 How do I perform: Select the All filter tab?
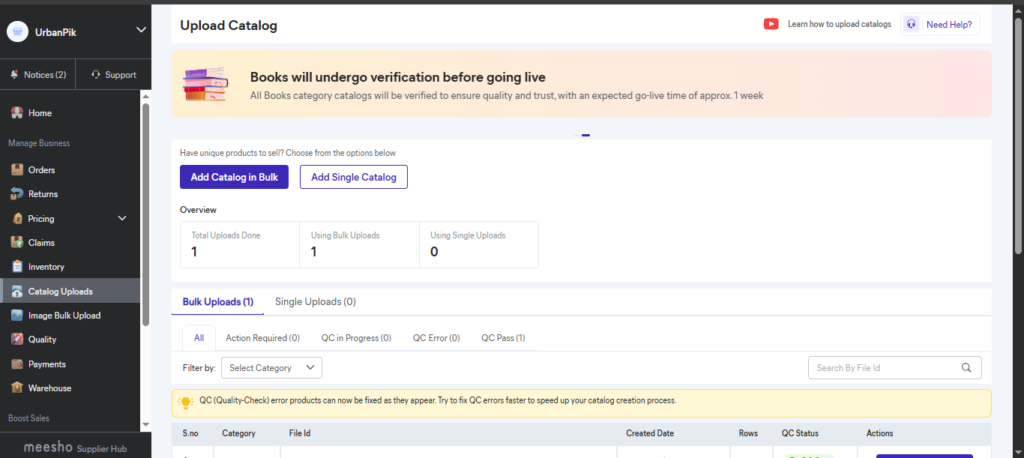pyautogui.click(x=199, y=338)
